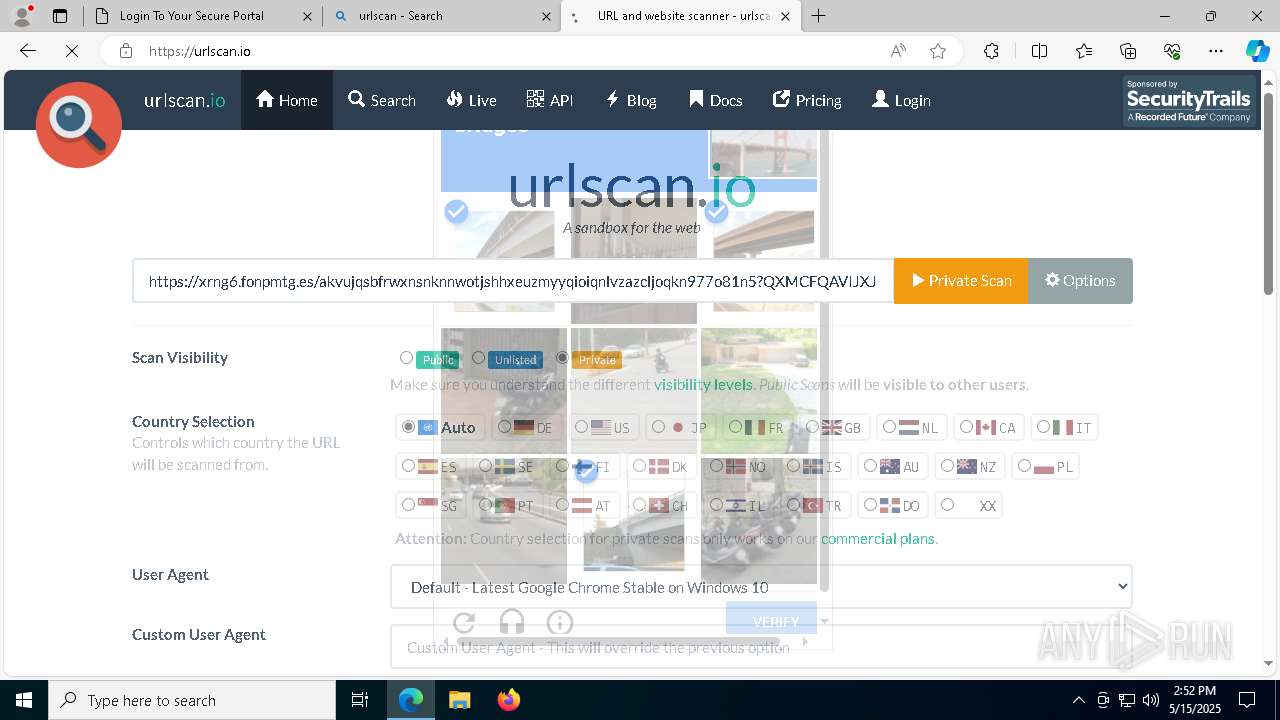Viewport: 1280px width, 720px height.
Task: Open File Explorer from the taskbar
Action: tap(459, 700)
